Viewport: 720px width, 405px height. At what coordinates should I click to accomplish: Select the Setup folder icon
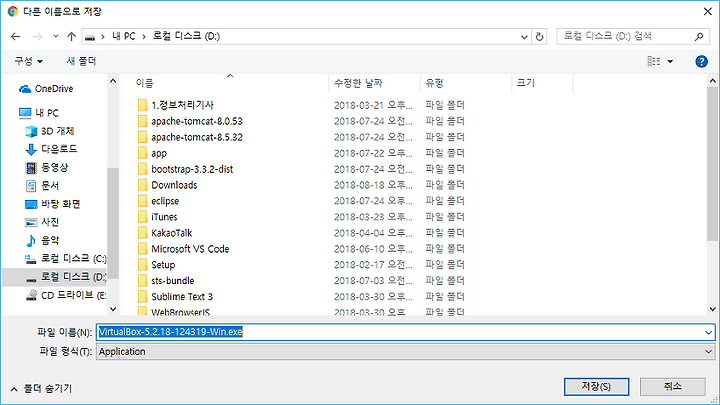click(143, 265)
